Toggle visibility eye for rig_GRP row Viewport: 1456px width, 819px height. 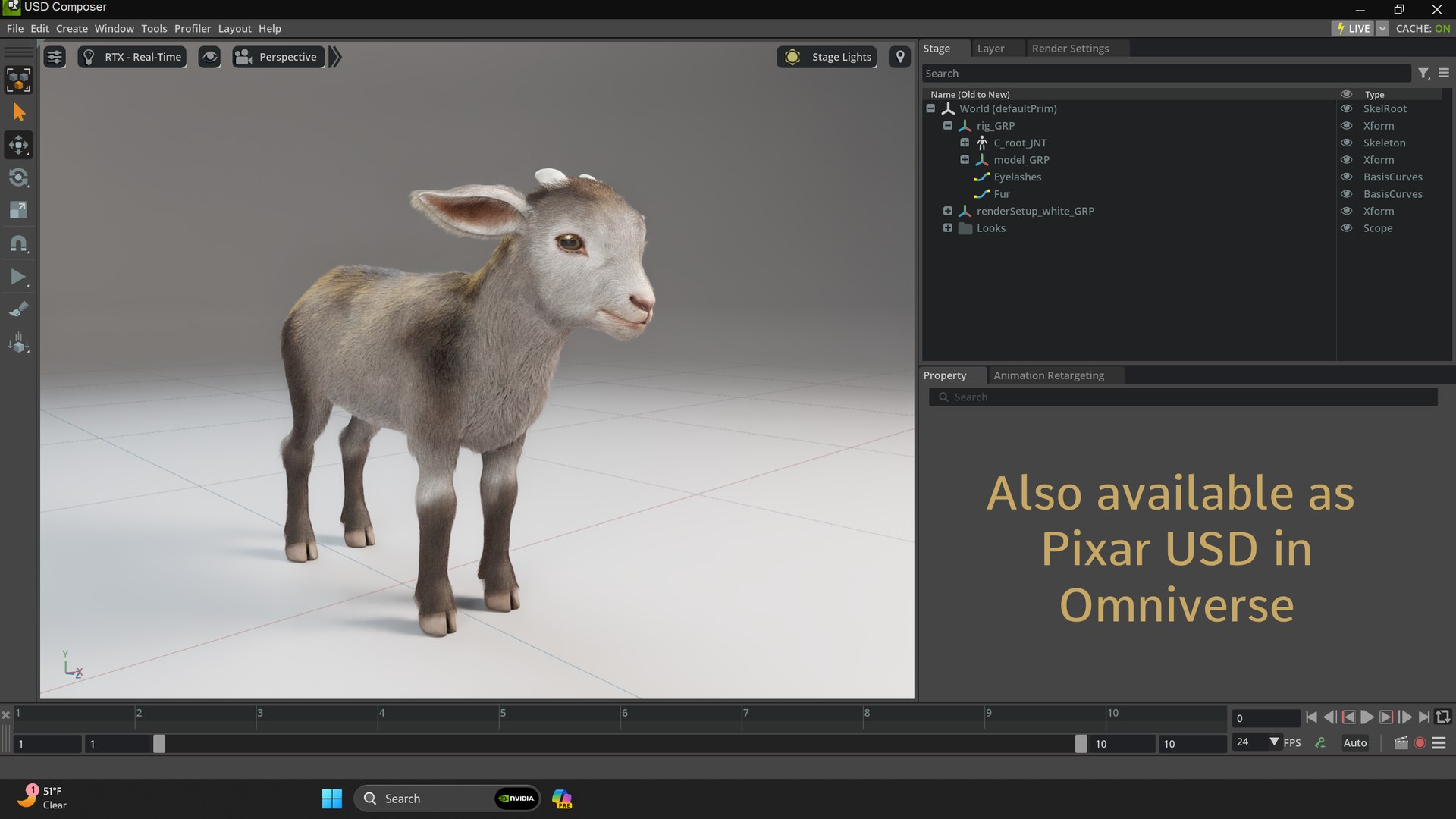pos(1346,126)
